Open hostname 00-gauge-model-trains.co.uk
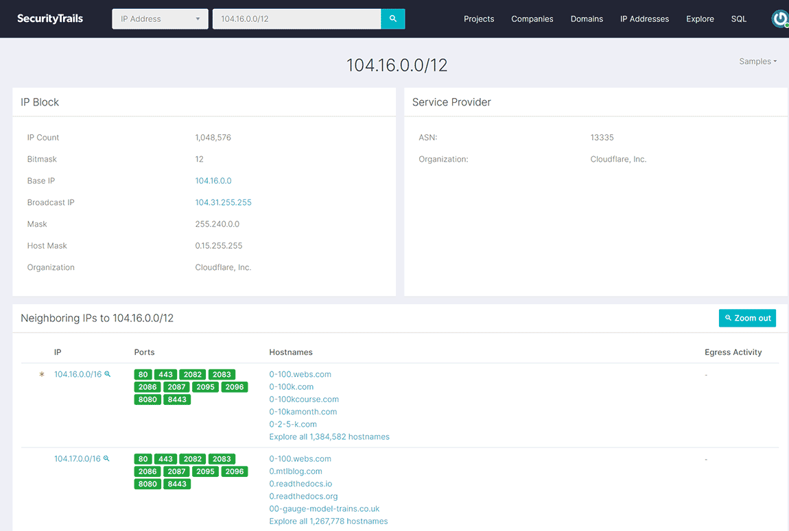The width and height of the screenshot is (789, 531). [324, 509]
